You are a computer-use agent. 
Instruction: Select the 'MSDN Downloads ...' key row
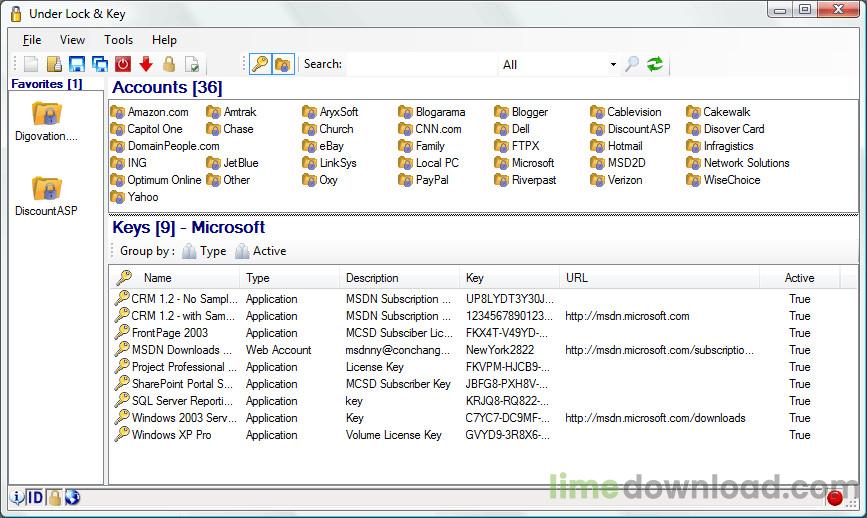click(476, 350)
